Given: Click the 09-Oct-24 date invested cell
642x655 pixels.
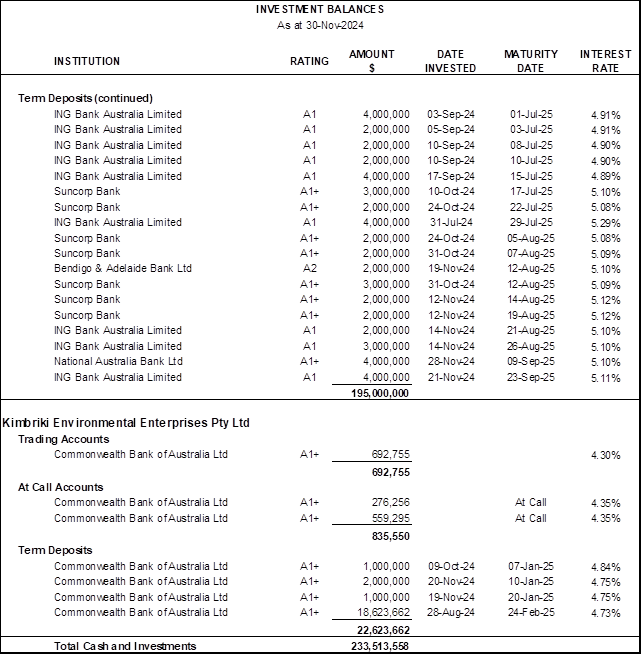Looking at the screenshot, I should [x=451, y=566].
